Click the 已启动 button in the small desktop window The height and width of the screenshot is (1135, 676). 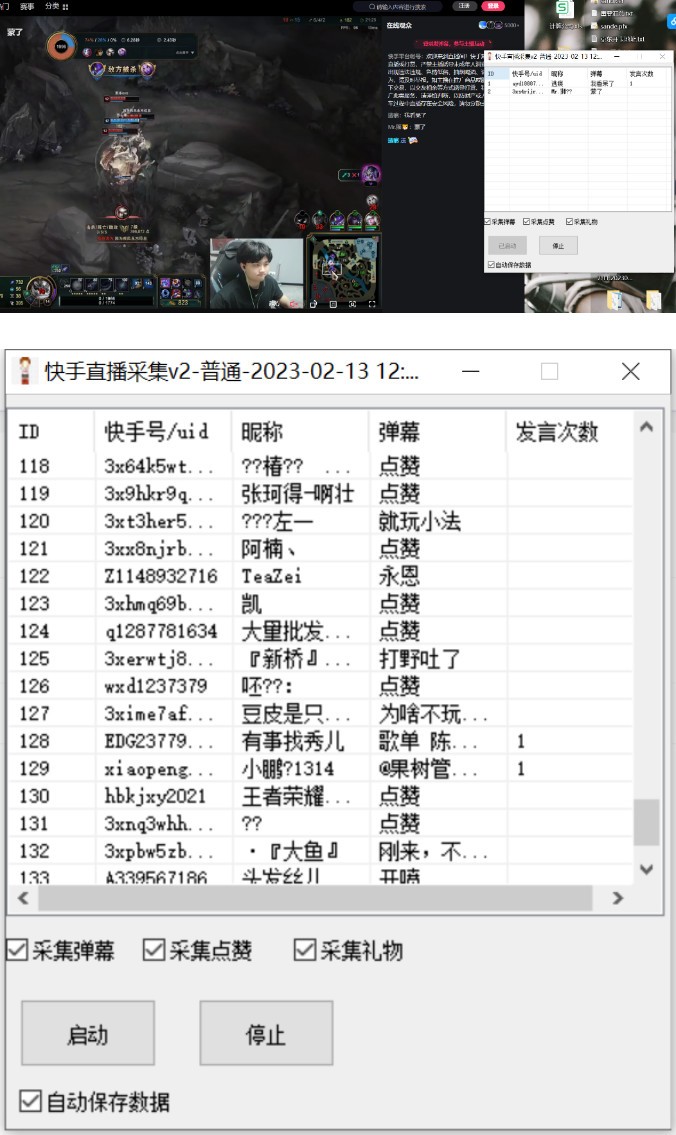(x=507, y=245)
